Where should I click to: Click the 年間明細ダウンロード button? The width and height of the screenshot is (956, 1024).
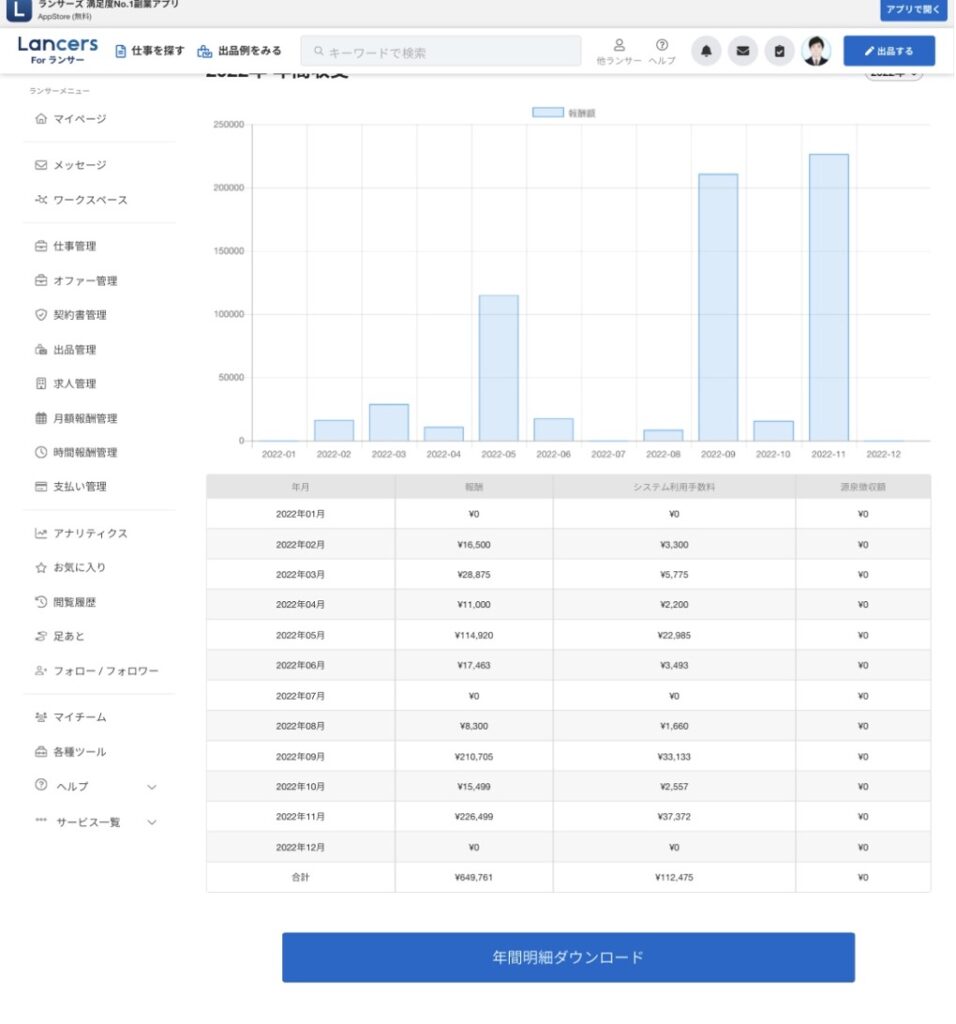[568, 957]
